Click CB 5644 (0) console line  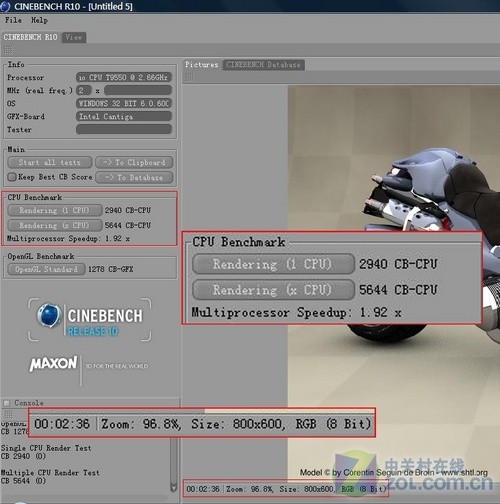tap(23, 481)
